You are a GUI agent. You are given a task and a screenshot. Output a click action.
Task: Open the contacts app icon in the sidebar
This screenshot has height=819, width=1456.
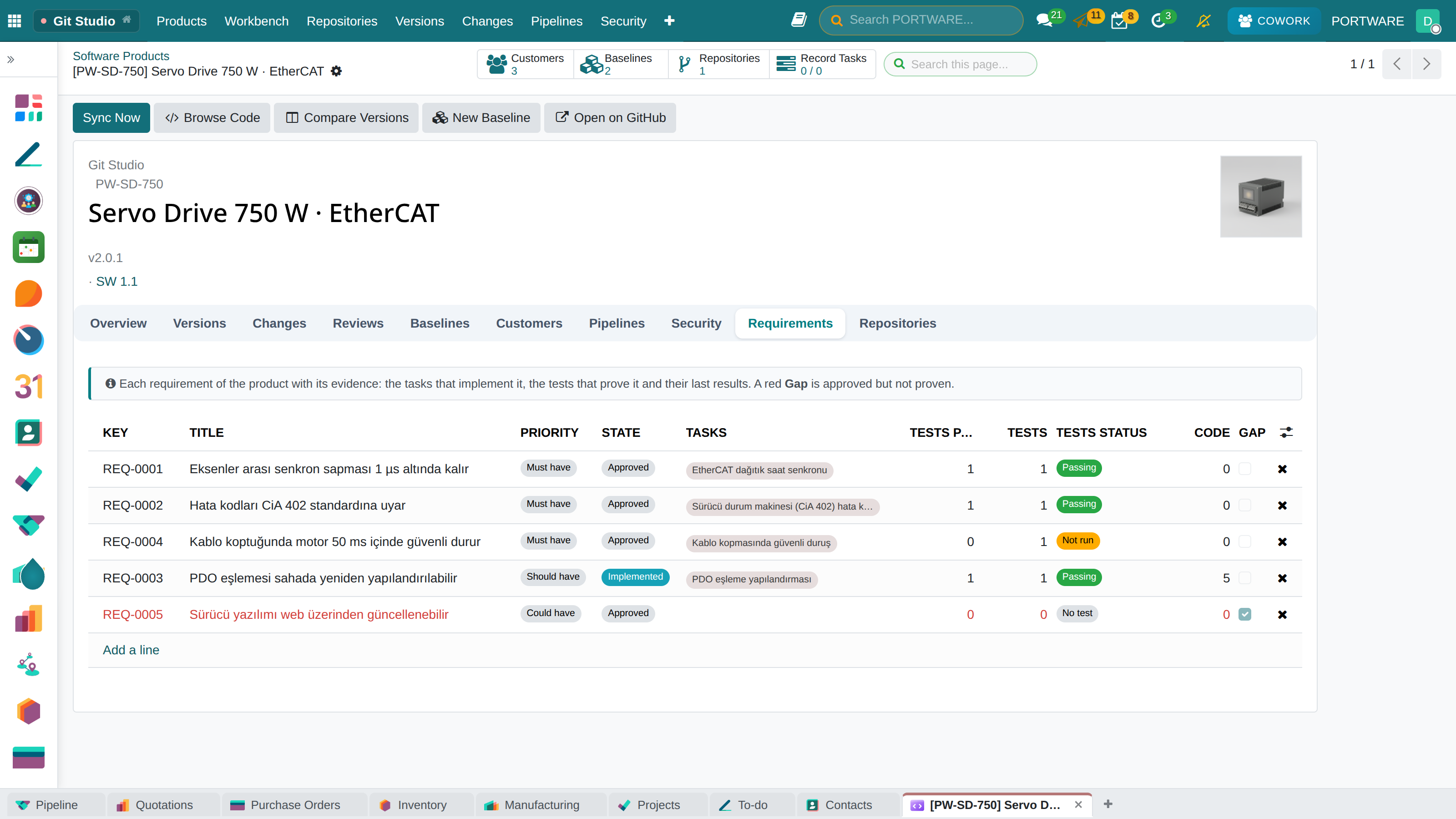pos(29,433)
